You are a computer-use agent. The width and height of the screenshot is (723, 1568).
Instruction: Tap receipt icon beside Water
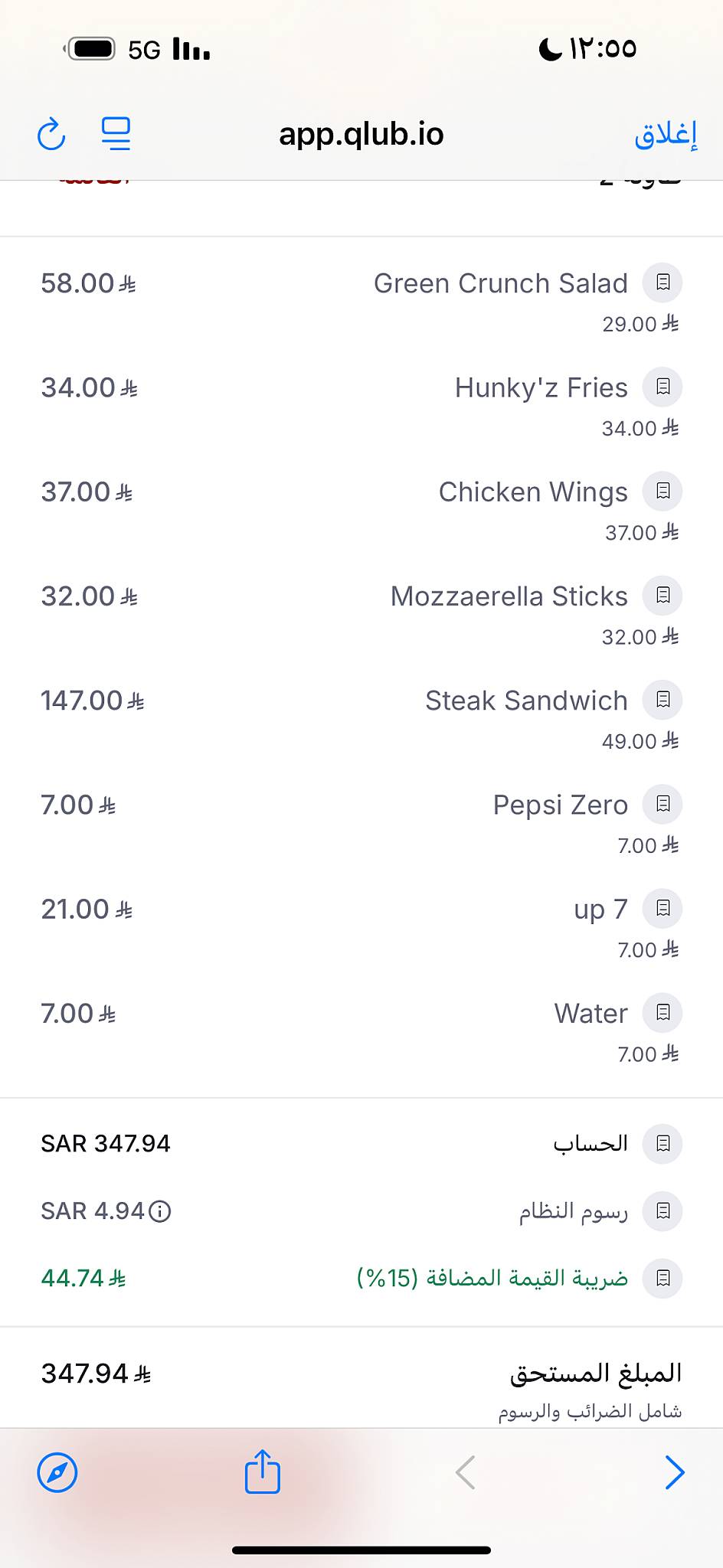click(662, 1013)
